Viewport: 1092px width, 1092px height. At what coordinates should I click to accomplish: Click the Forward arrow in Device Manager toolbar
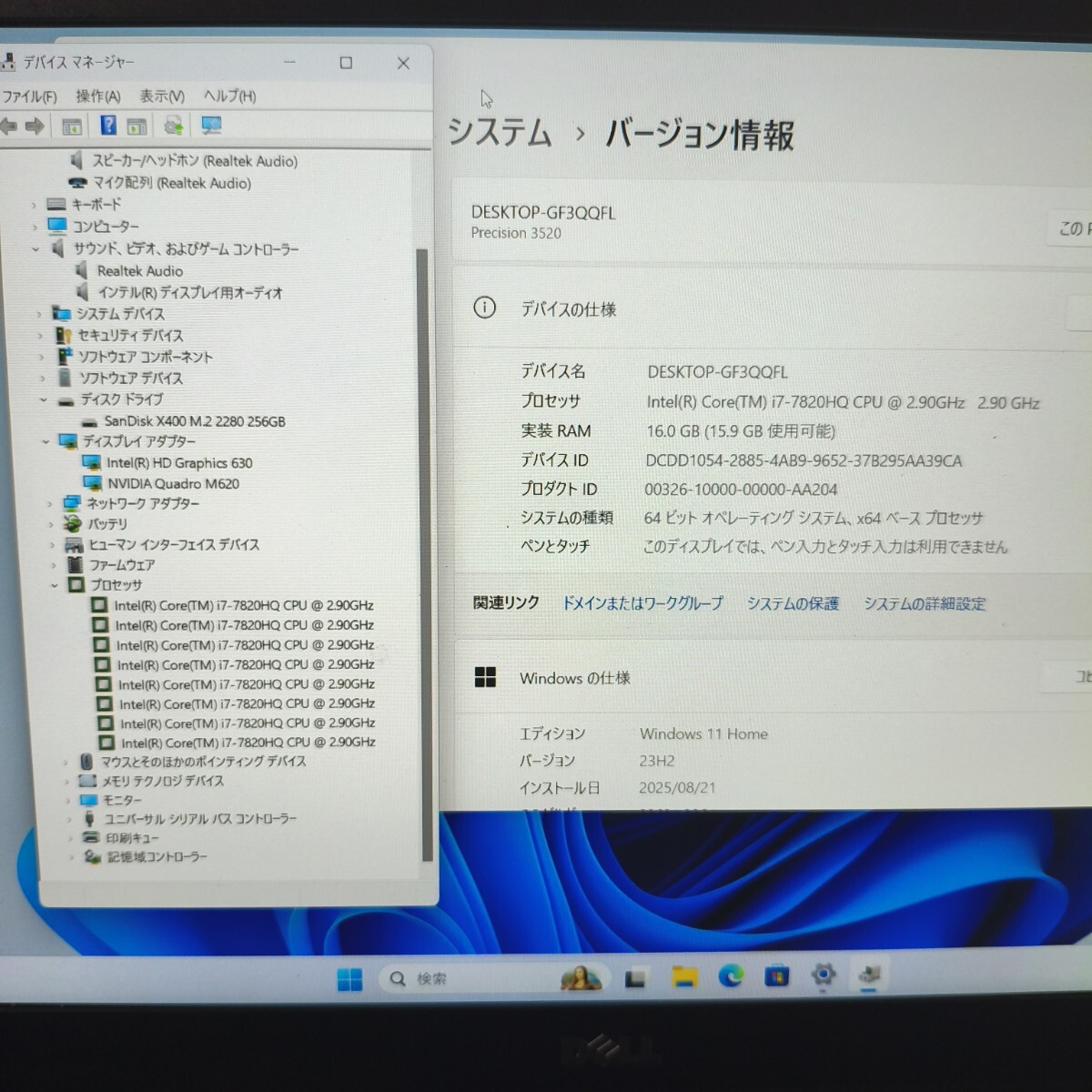pos(35,126)
